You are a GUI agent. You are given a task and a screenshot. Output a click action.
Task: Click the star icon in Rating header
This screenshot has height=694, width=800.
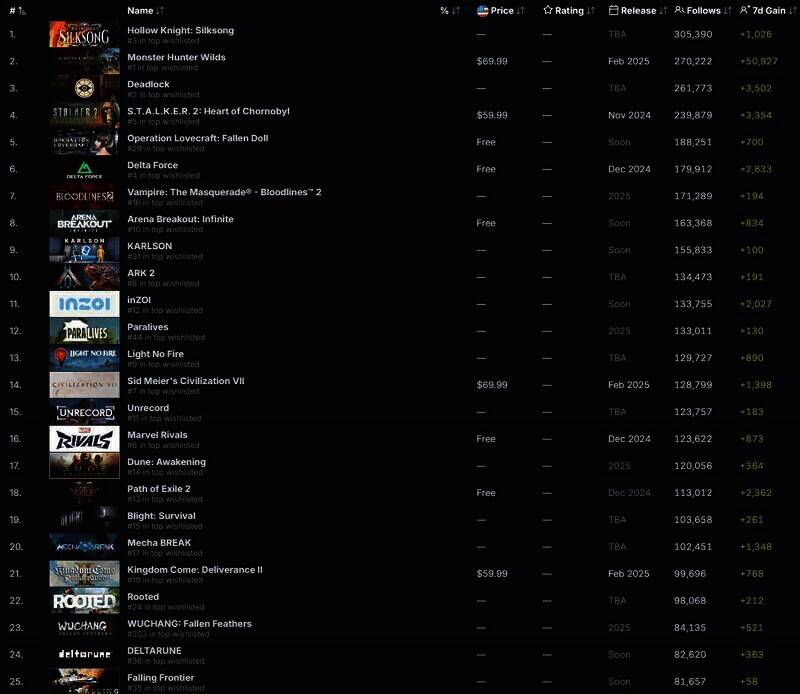[548, 10]
